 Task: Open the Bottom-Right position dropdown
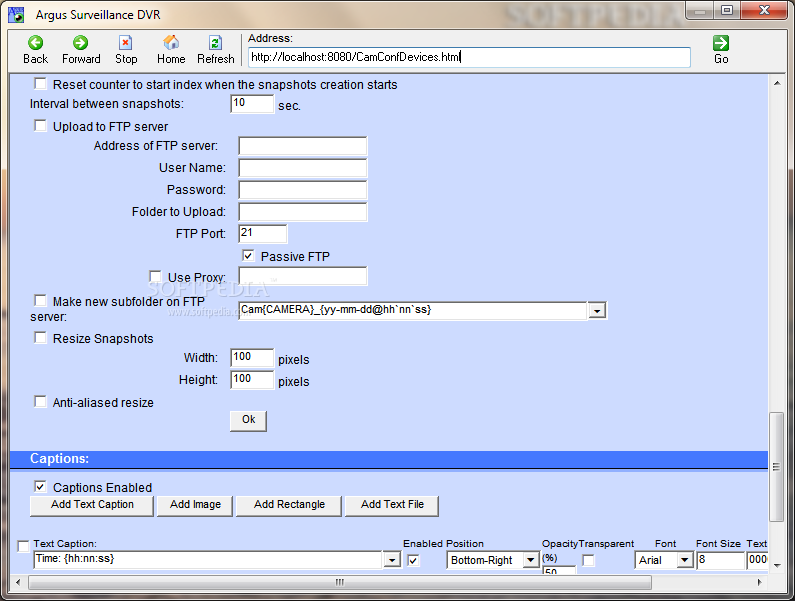coord(530,560)
